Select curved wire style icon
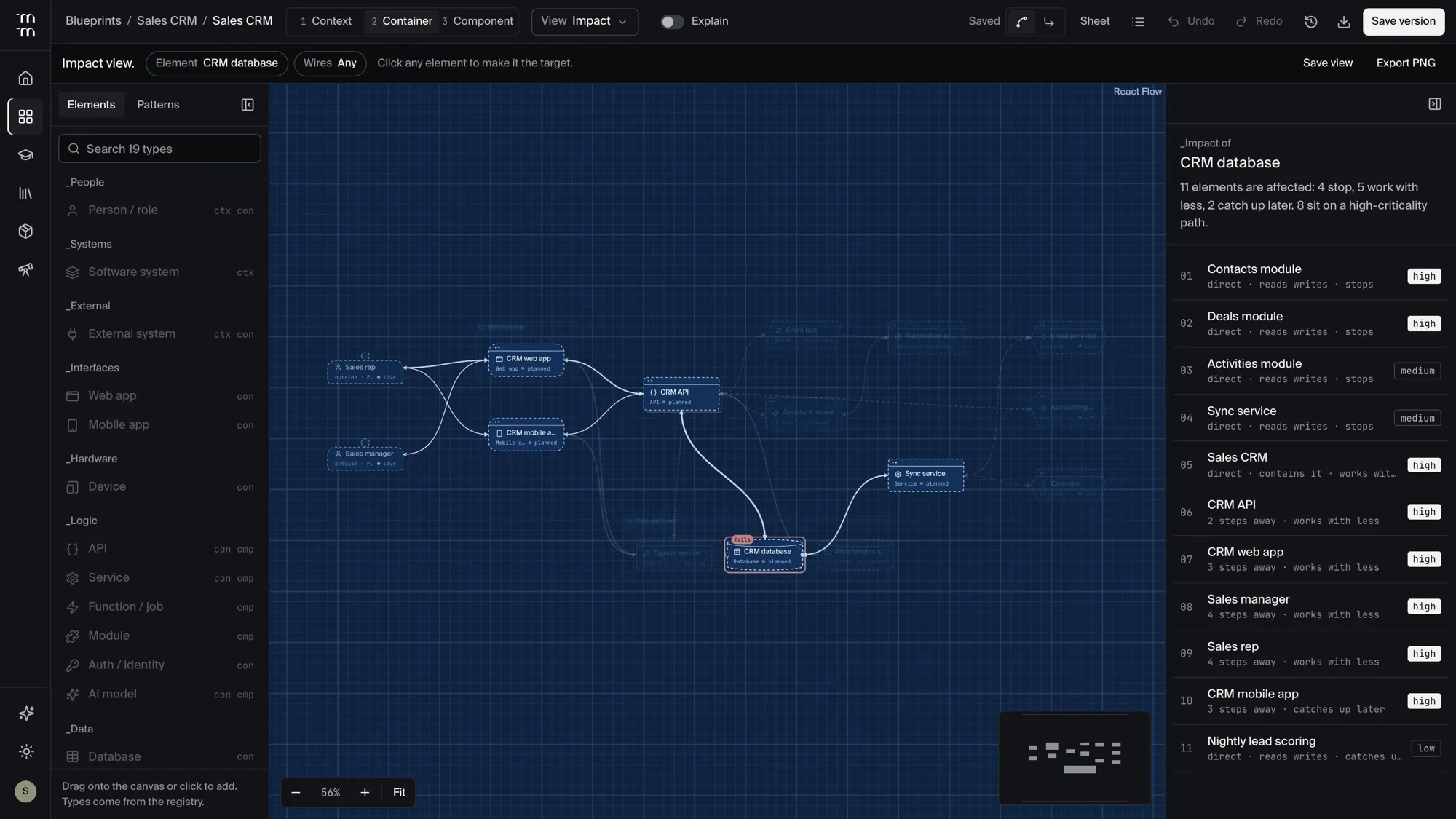Viewport: 1456px width, 819px height. pos(1022,22)
